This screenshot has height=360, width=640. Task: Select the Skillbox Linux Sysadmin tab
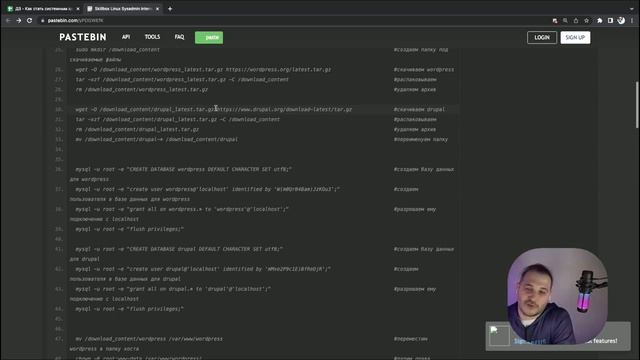122,9
